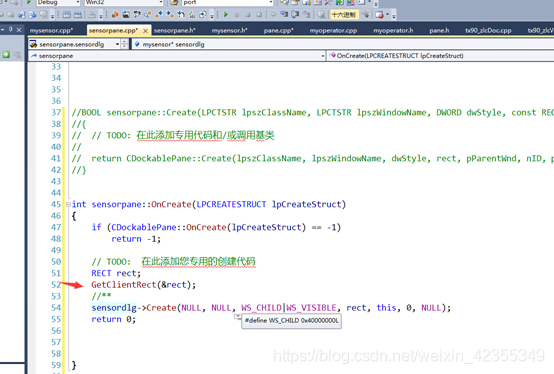Close the left docked panel

19,30
